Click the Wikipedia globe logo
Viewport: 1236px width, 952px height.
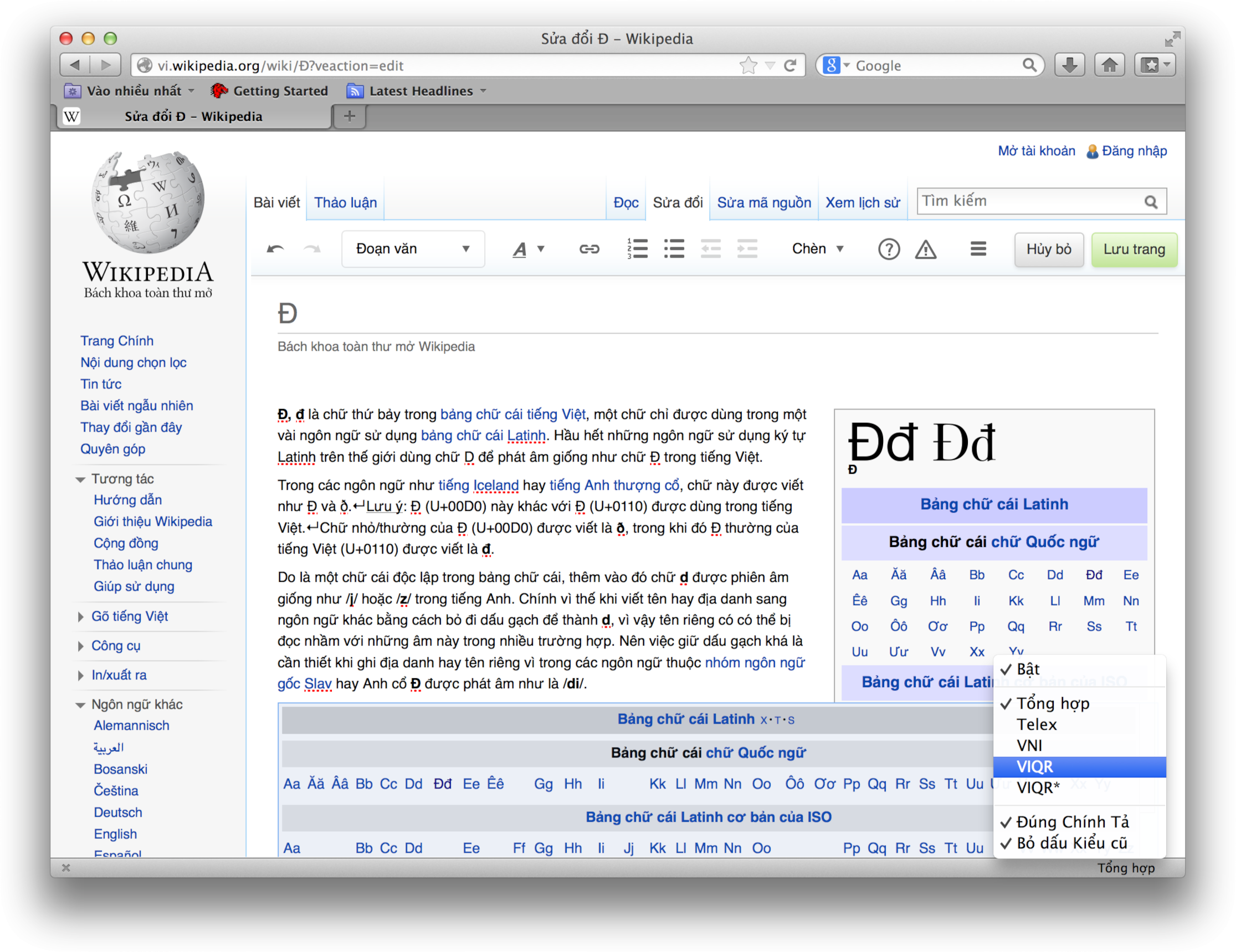148,202
